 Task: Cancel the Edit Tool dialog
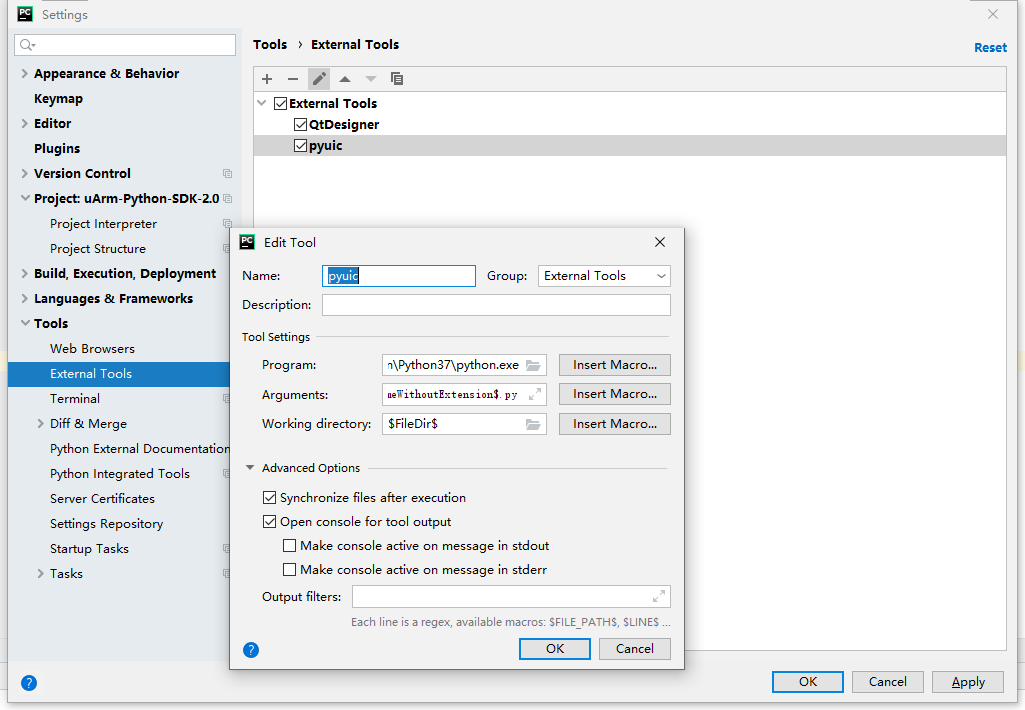[x=635, y=649]
